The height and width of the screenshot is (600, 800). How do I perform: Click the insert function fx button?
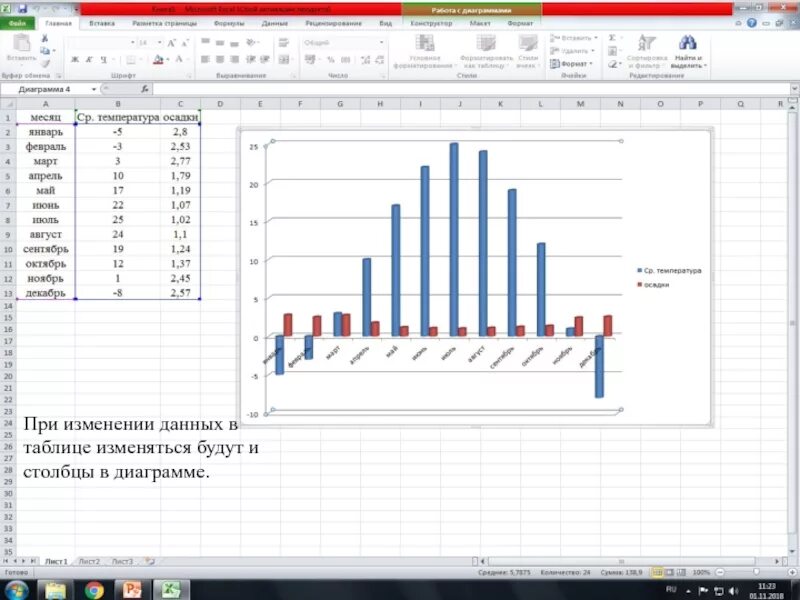(145, 89)
